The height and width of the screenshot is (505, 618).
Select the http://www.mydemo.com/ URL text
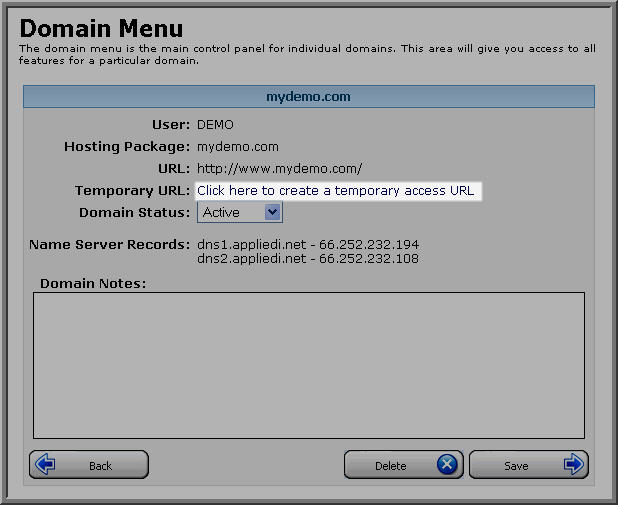pos(279,169)
